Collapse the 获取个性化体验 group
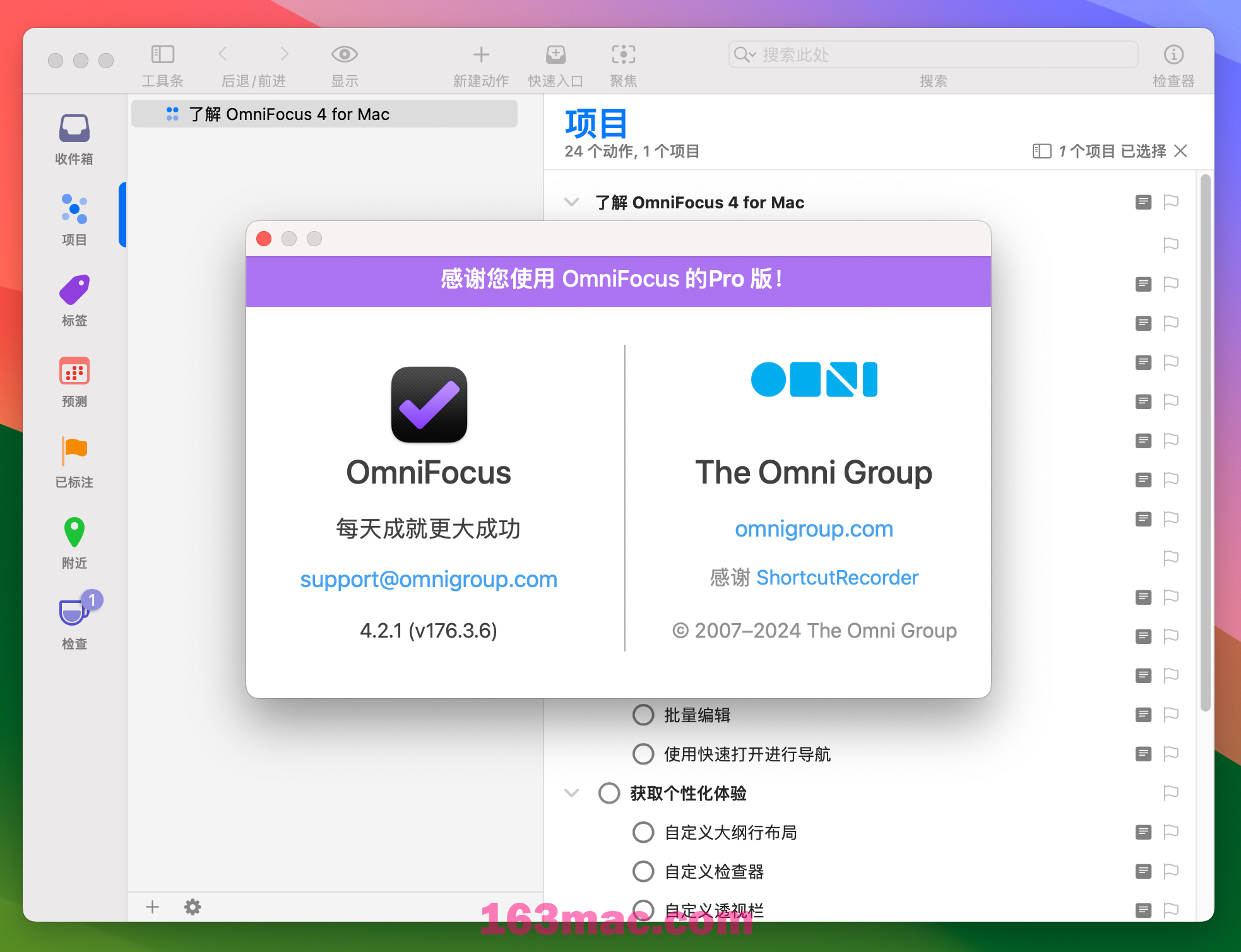Viewport: 1241px width, 952px height. pyautogui.click(x=571, y=794)
